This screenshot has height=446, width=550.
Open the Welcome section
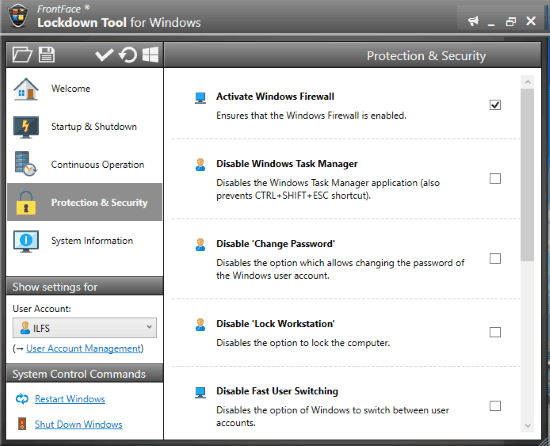coord(85,89)
